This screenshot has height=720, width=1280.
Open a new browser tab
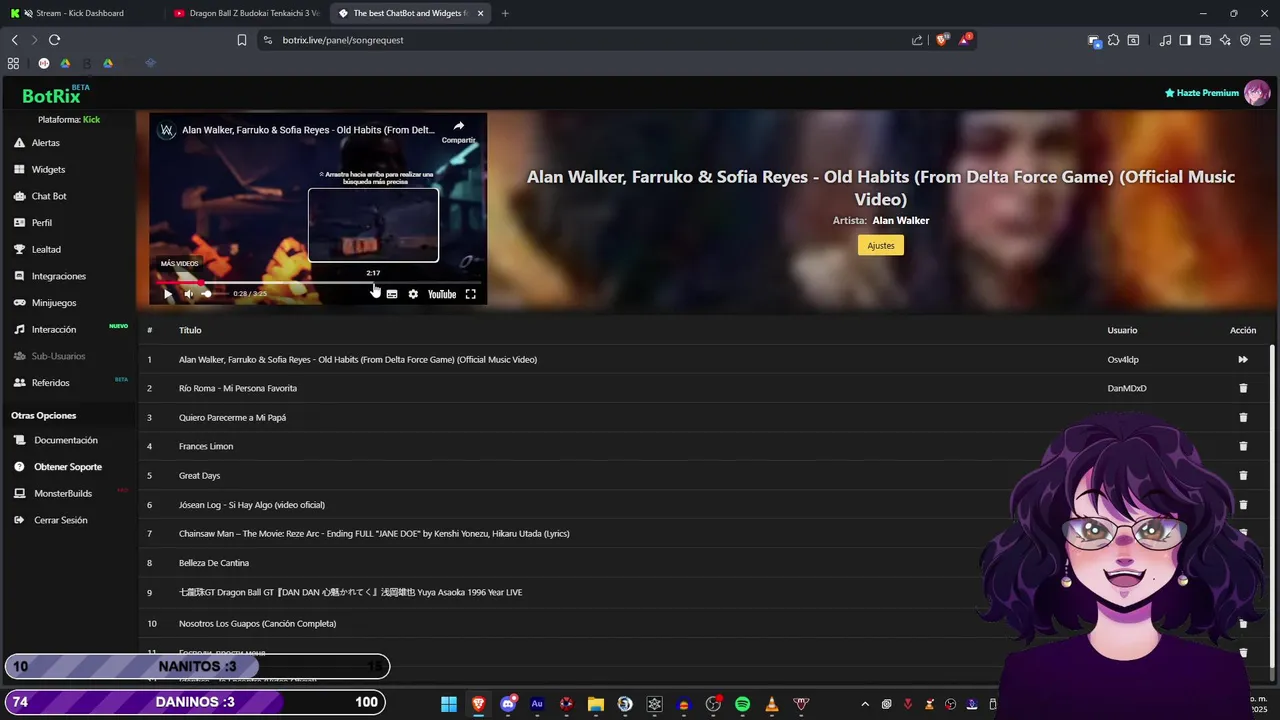point(505,13)
